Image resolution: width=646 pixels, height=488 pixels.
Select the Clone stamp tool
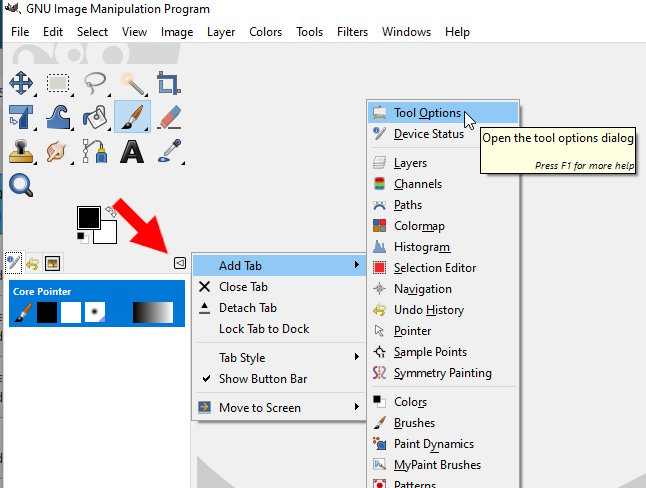21,152
